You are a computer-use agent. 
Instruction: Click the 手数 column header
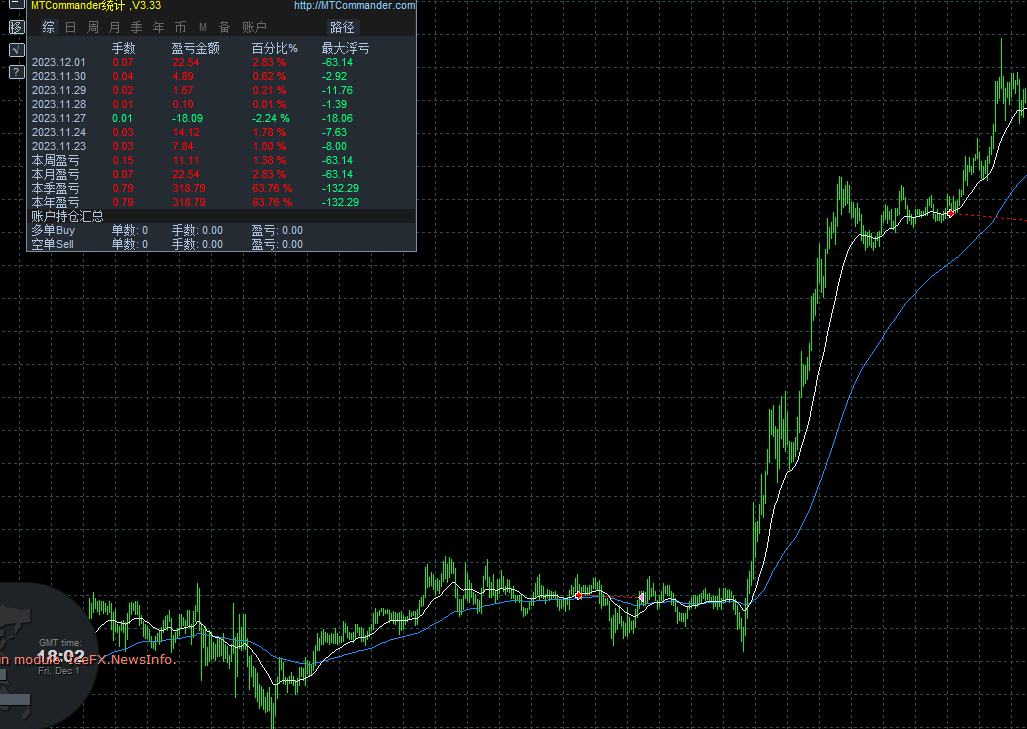tap(123, 48)
